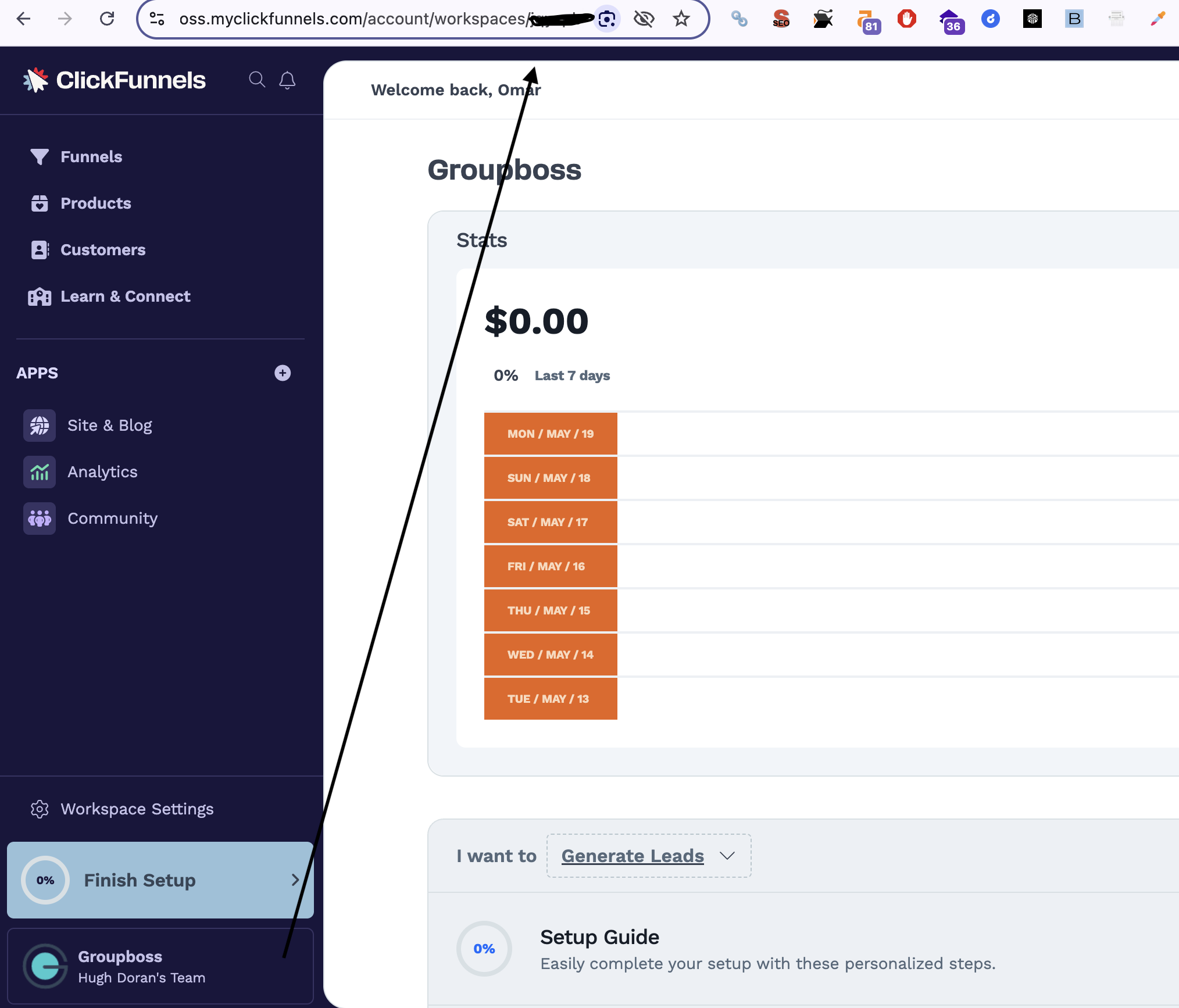Click the Workspace Settings gear icon
The height and width of the screenshot is (1008, 1179).
40,809
